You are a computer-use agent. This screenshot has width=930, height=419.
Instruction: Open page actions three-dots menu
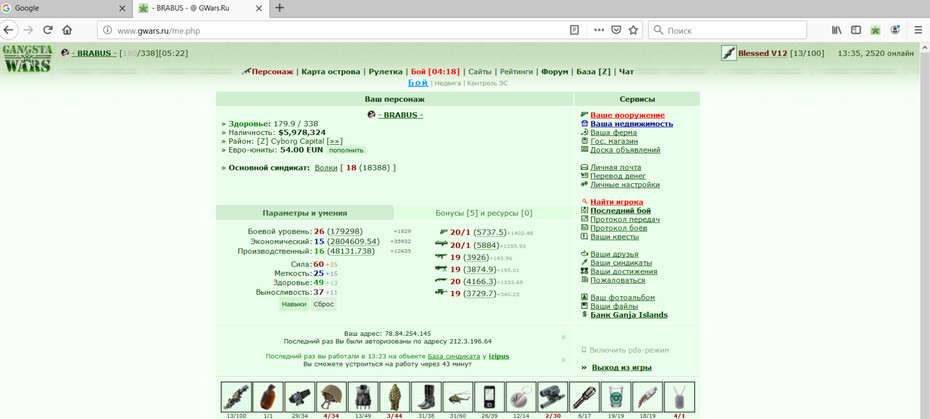coord(599,30)
